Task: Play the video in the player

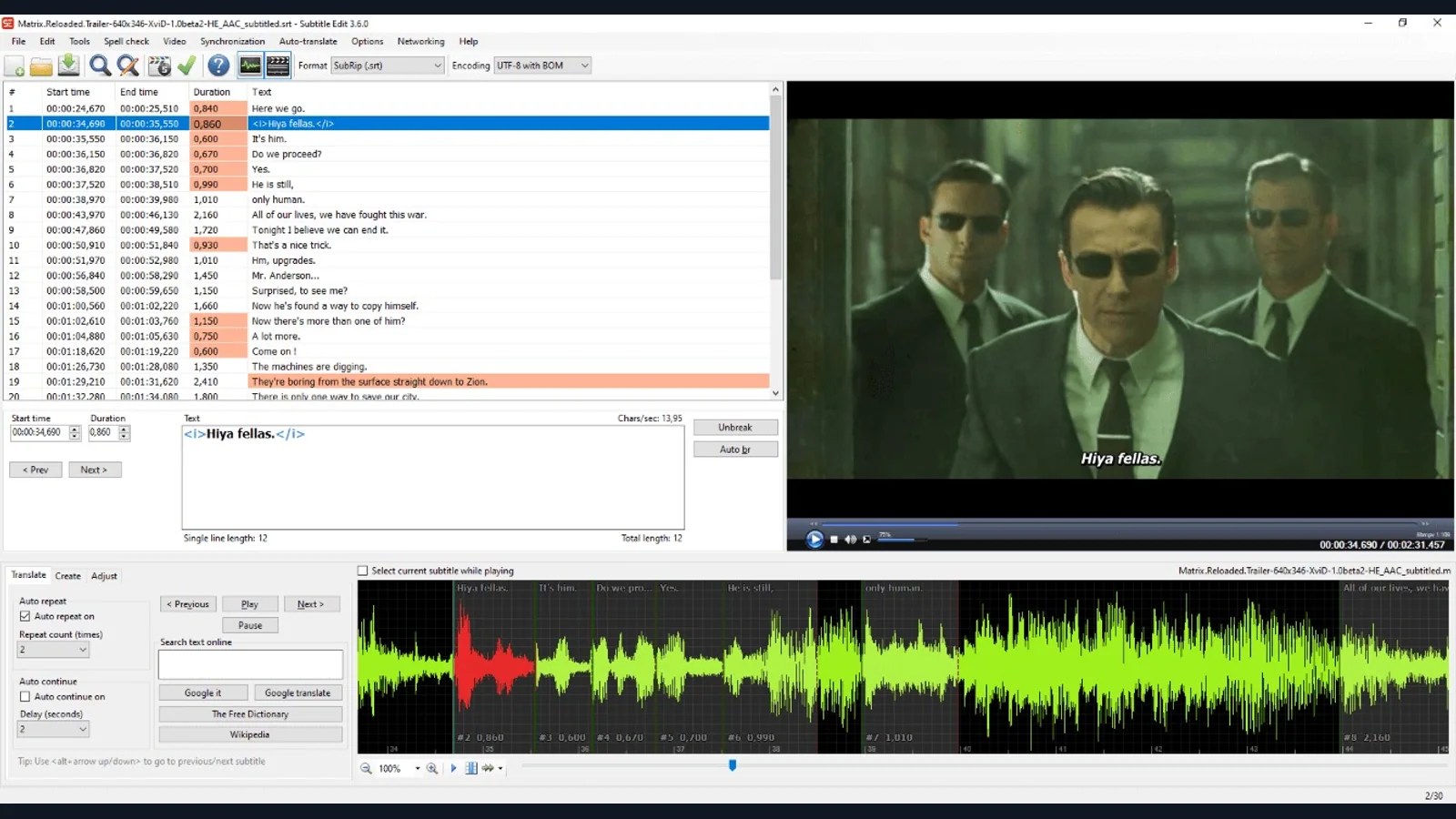Action: coord(814,540)
